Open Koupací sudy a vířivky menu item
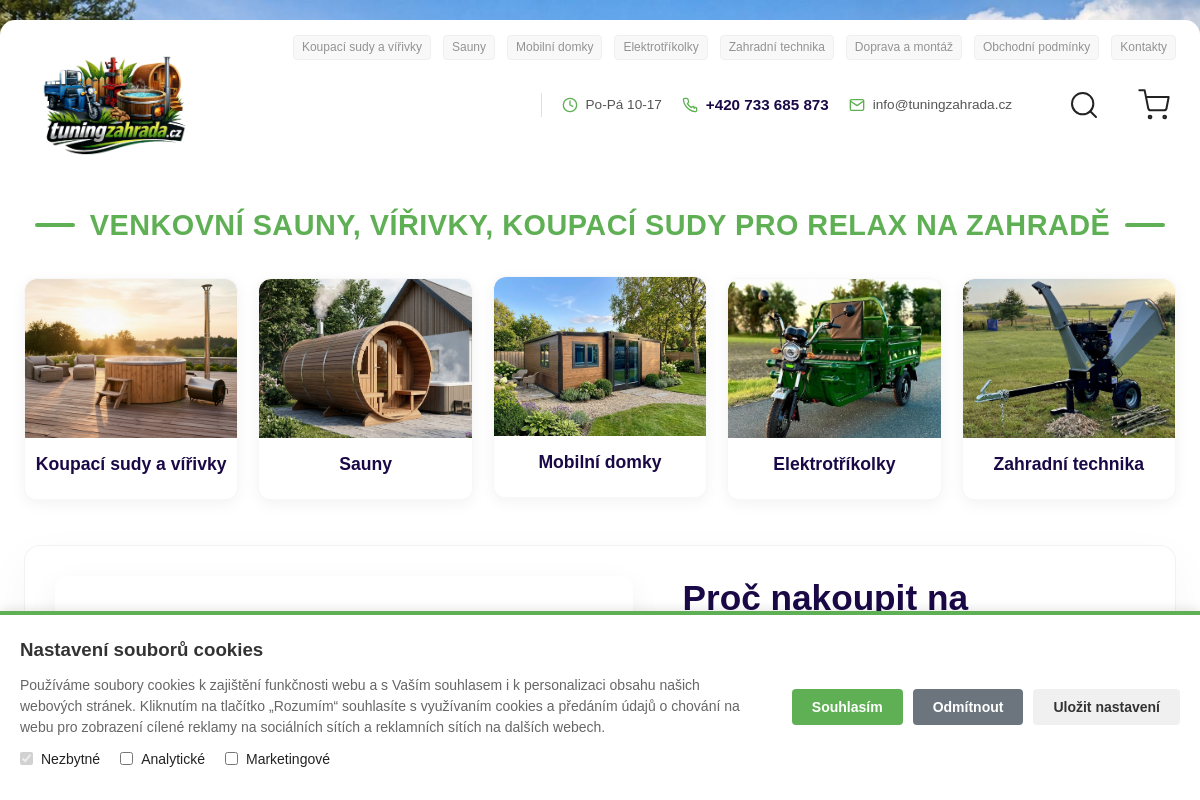The width and height of the screenshot is (1200, 800). pyautogui.click(x=362, y=47)
